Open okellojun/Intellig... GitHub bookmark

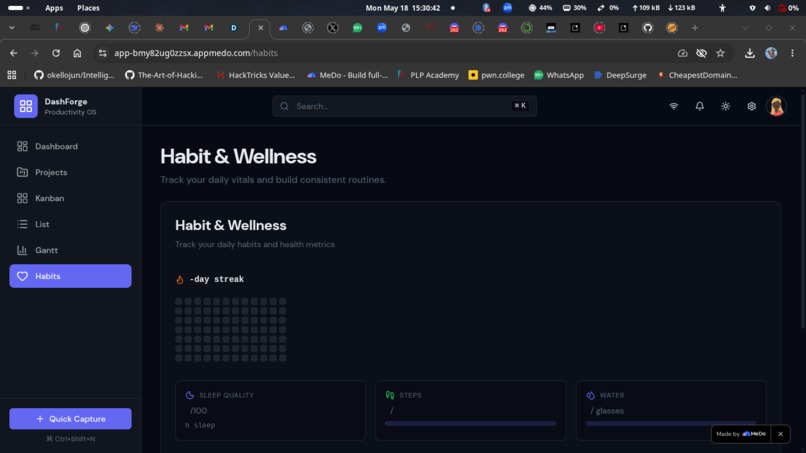(x=74, y=75)
